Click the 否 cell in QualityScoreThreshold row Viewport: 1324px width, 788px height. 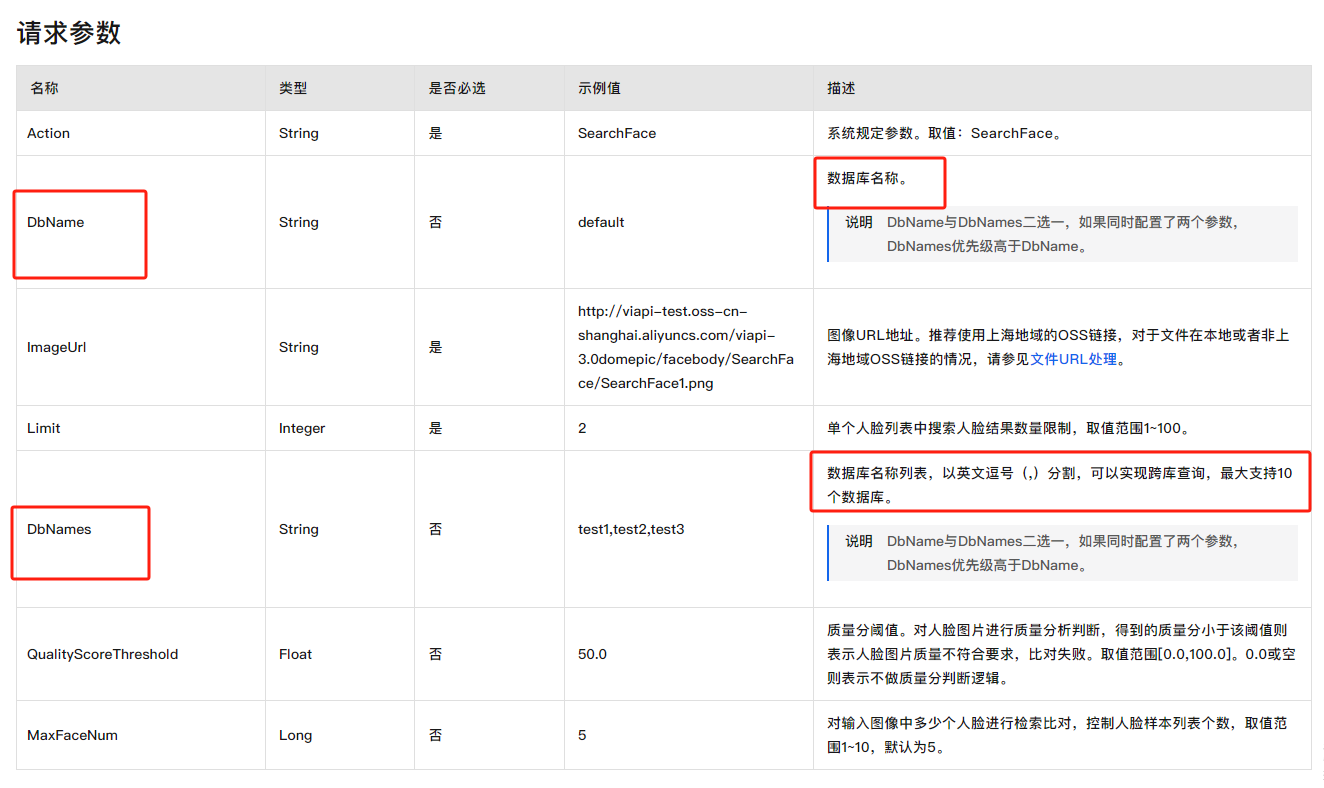click(435, 654)
